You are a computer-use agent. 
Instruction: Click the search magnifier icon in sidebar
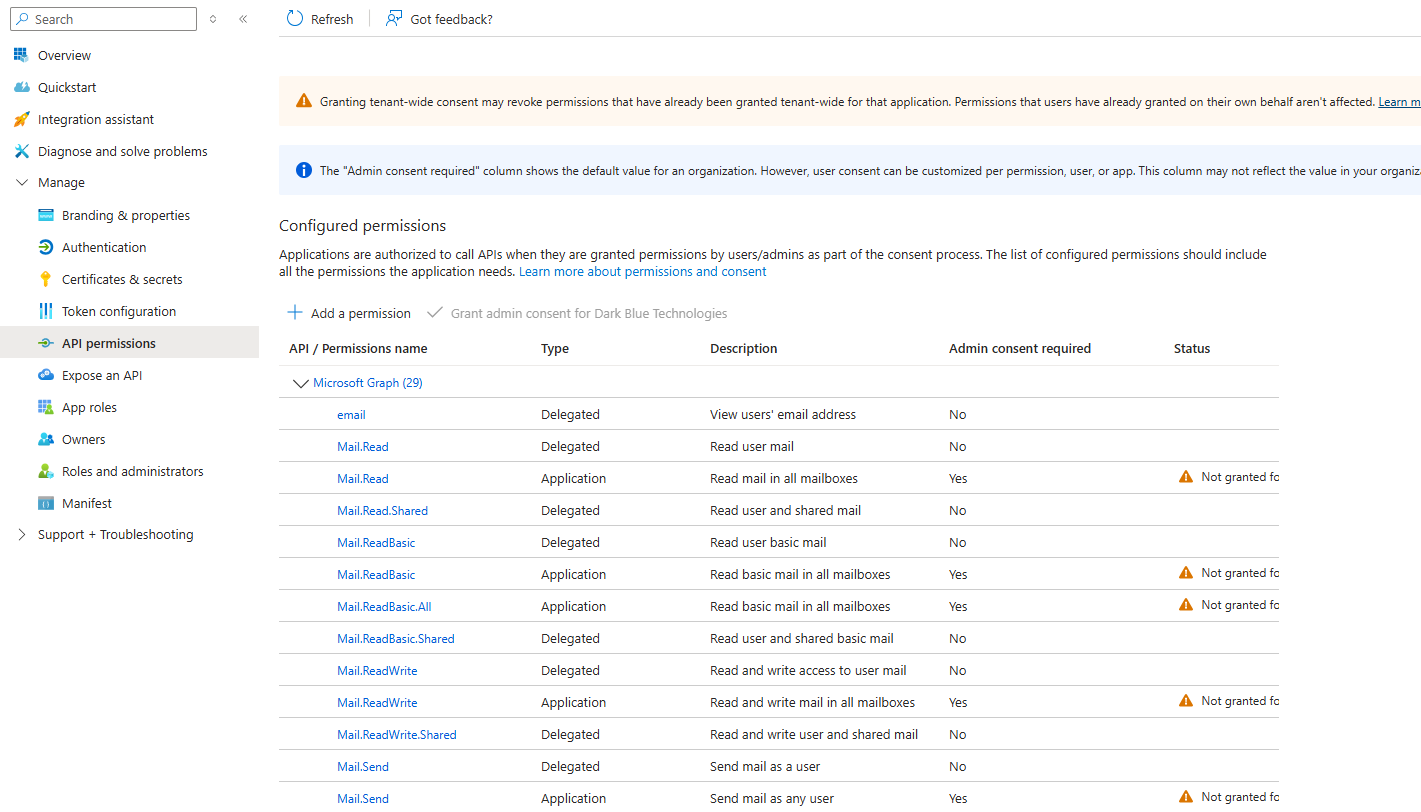pyautogui.click(x=22, y=19)
